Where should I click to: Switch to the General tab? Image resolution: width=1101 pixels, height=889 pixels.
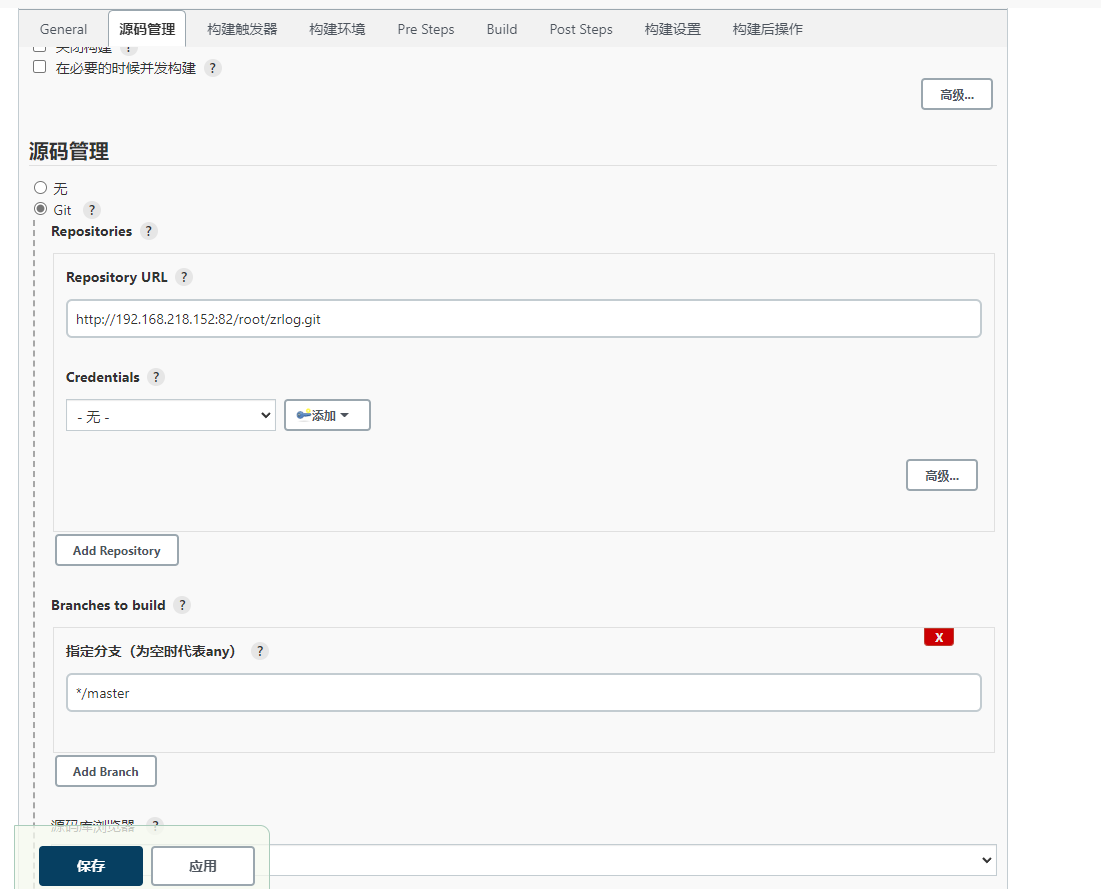63,29
